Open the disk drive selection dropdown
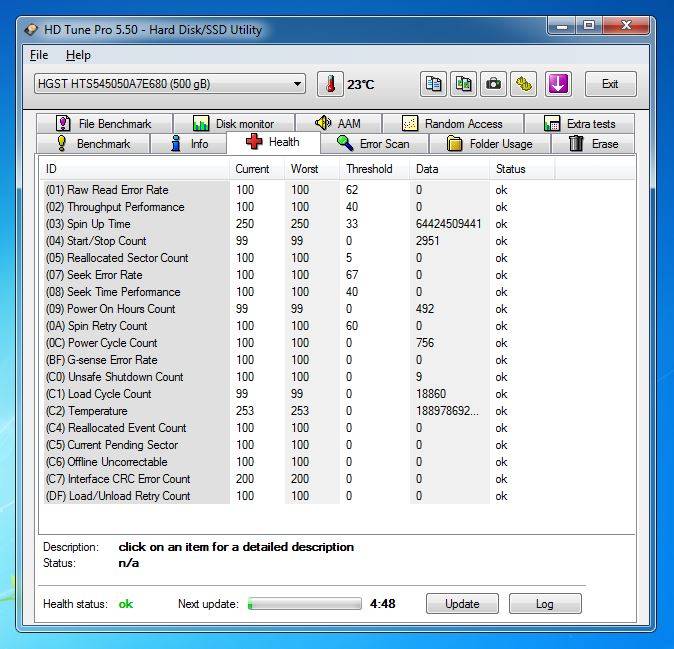This screenshot has width=674, height=649. point(170,84)
